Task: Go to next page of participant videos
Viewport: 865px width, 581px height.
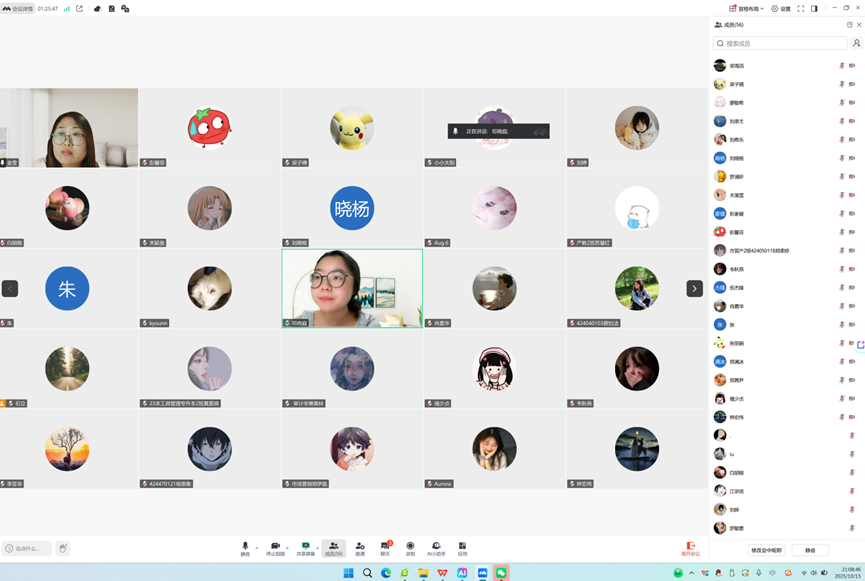Action: coord(694,288)
